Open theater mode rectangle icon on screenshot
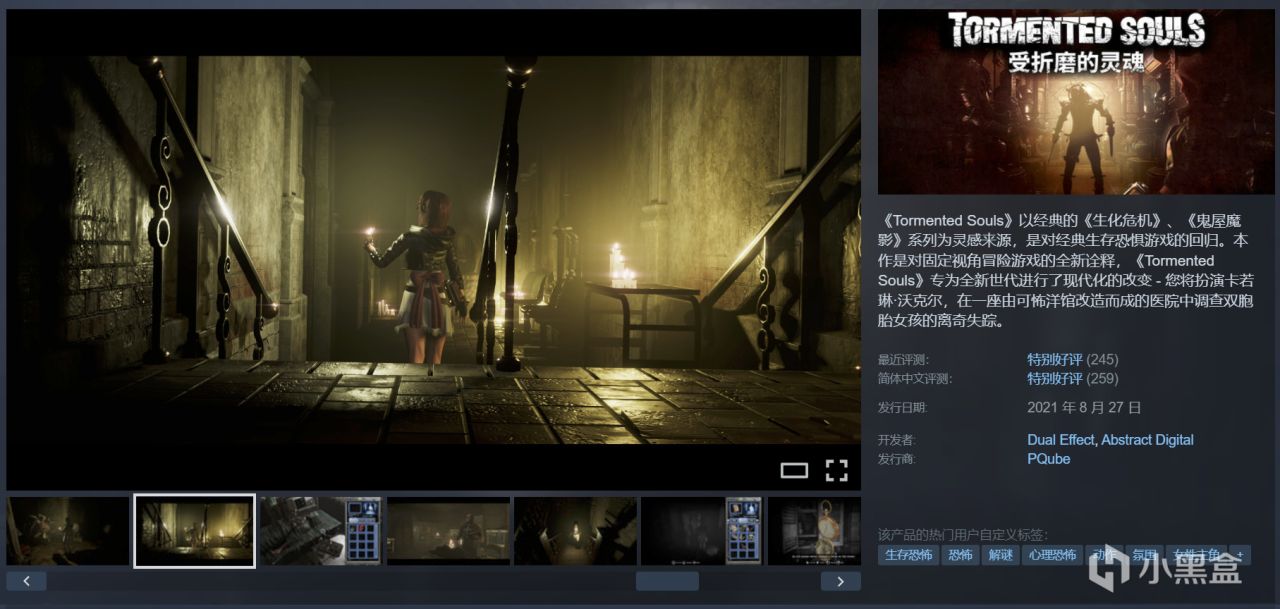 click(794, 470)
